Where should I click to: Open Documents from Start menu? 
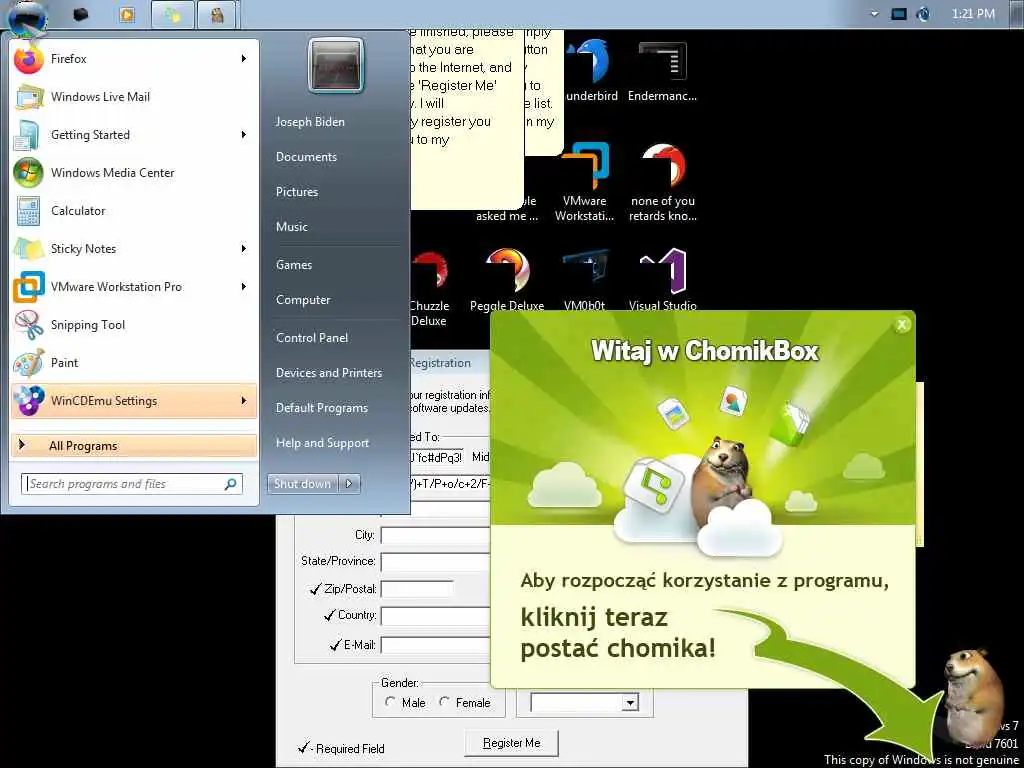click(x=306, y=157)
